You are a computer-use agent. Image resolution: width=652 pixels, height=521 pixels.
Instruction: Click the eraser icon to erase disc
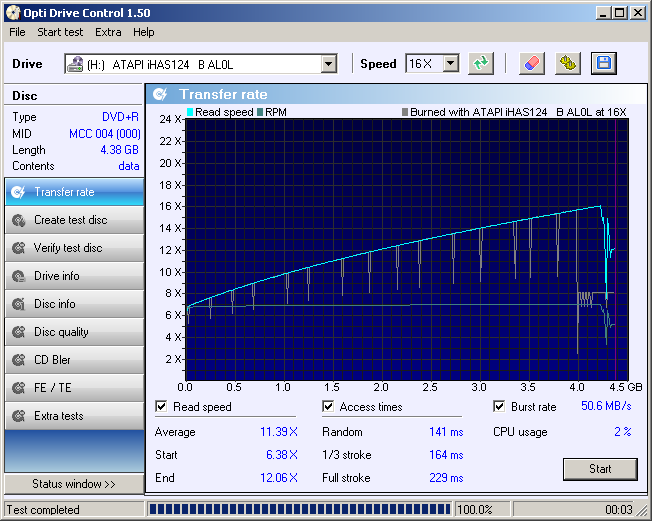click(x=532, y=64)
